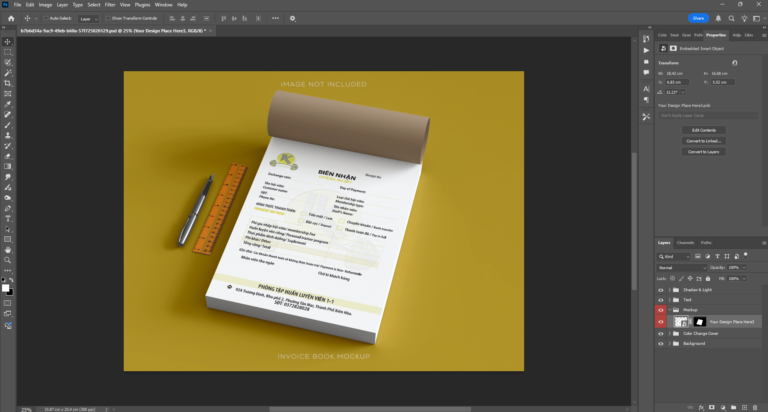Select the Horizontal Type tool

(7, 218)
